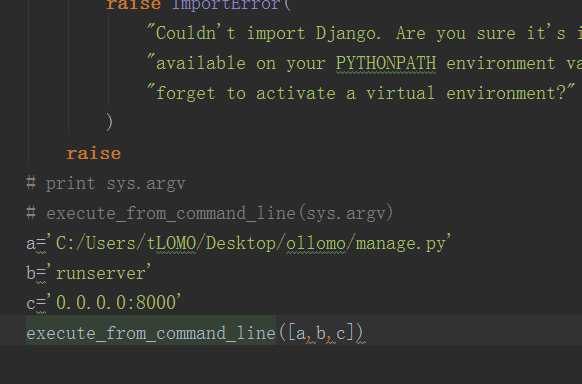Click the closing parenthesis of ImportError

click(x=109, y=122)
